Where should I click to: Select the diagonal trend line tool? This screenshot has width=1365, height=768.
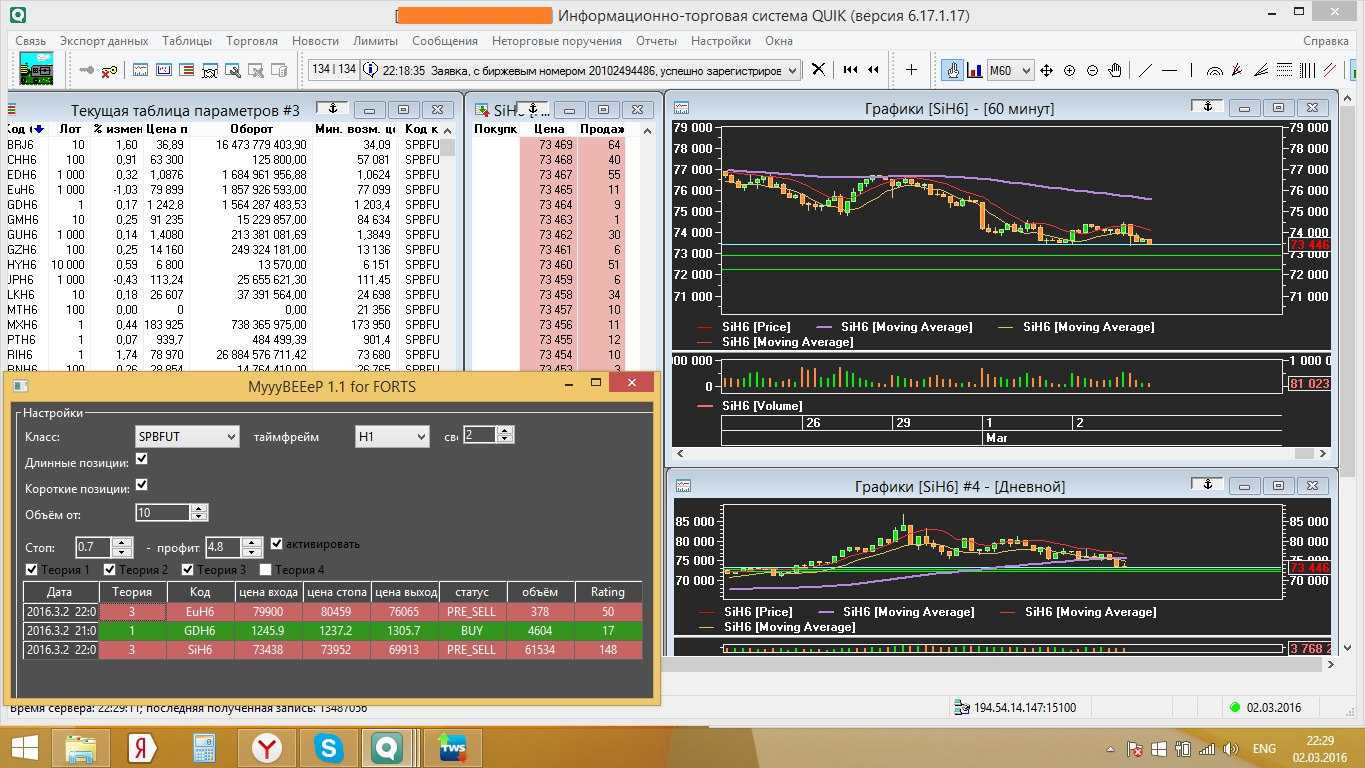[x=1146, y=70]
